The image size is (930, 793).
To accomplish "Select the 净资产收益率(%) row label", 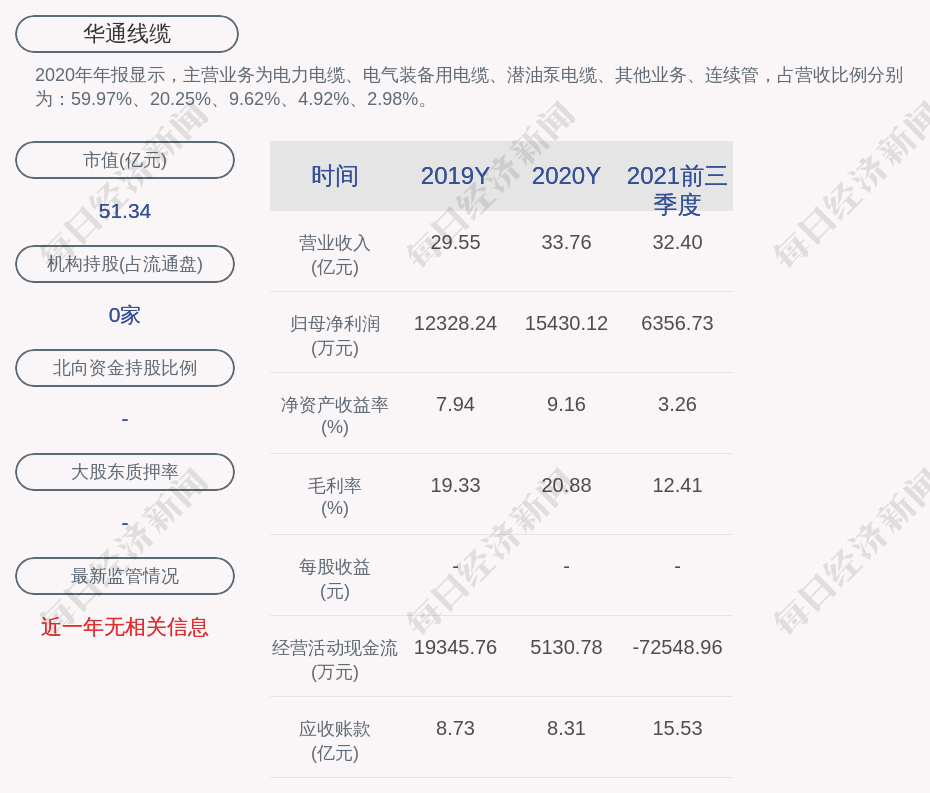I will (x=334, y=416).
